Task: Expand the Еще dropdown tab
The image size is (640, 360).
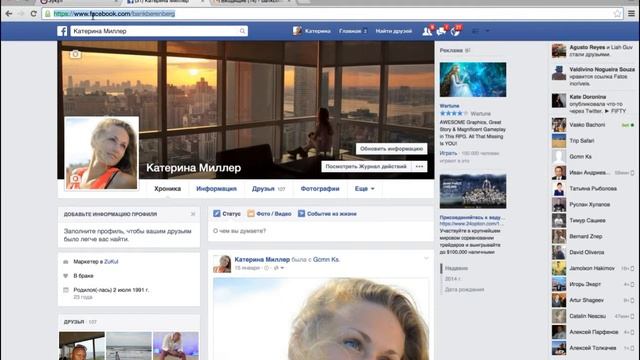Action: (x=364, y=189)
